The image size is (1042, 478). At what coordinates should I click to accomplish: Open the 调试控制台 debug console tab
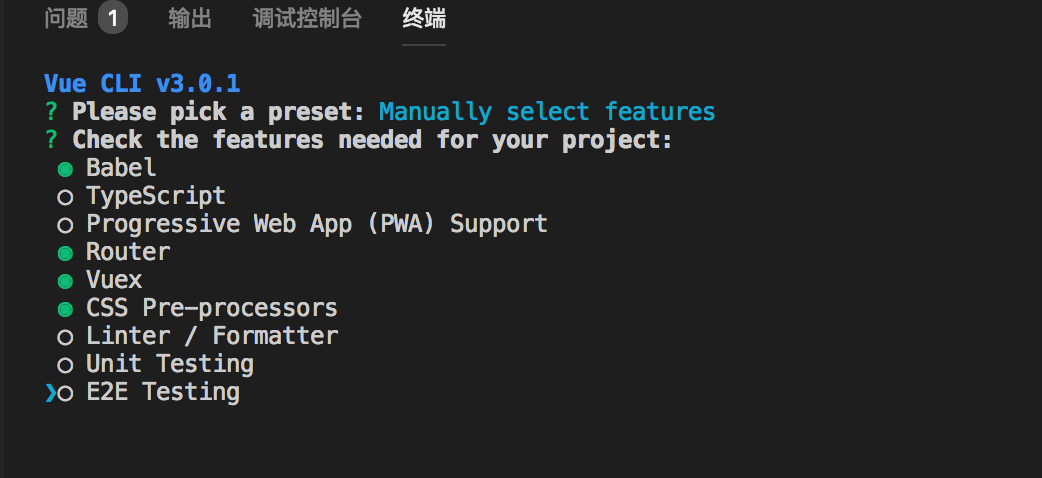(x=307, y=19)
